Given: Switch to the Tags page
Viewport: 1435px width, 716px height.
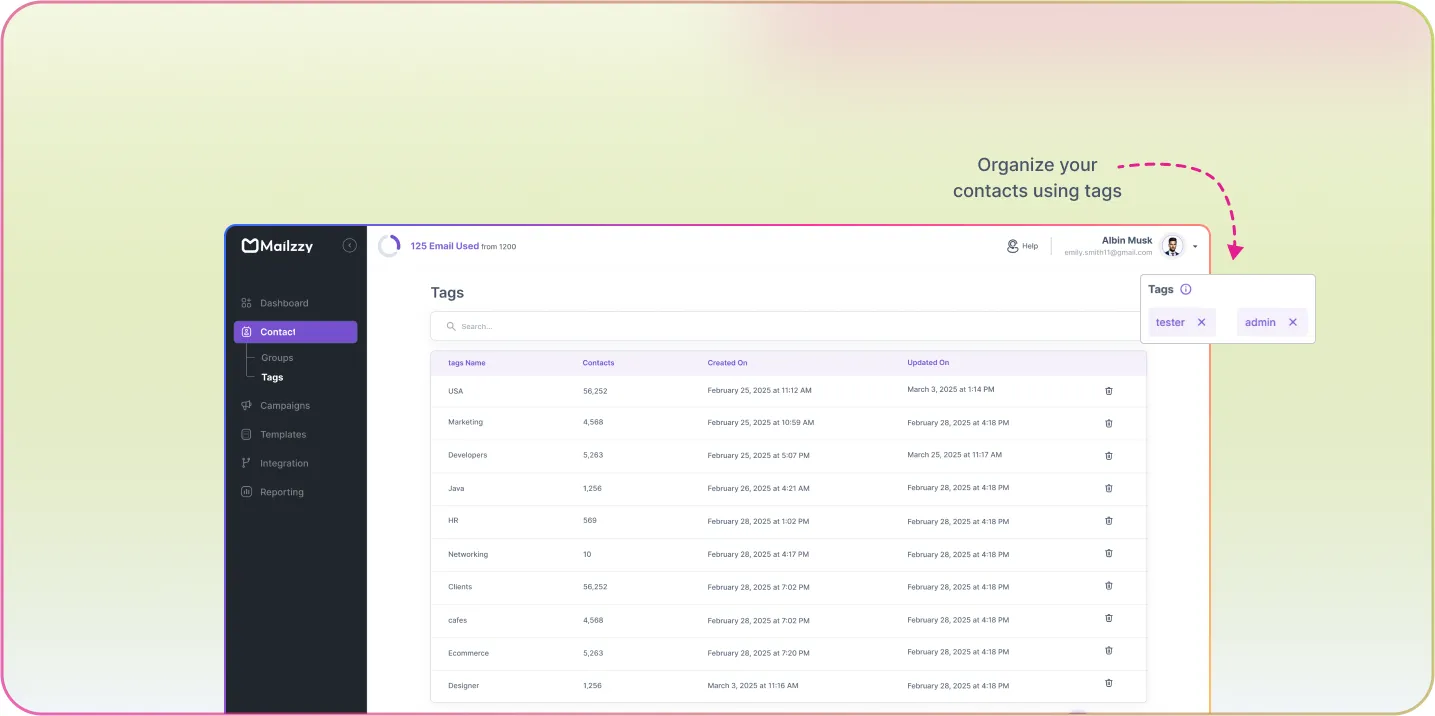Looking at the screenshot, I should 272,377.
